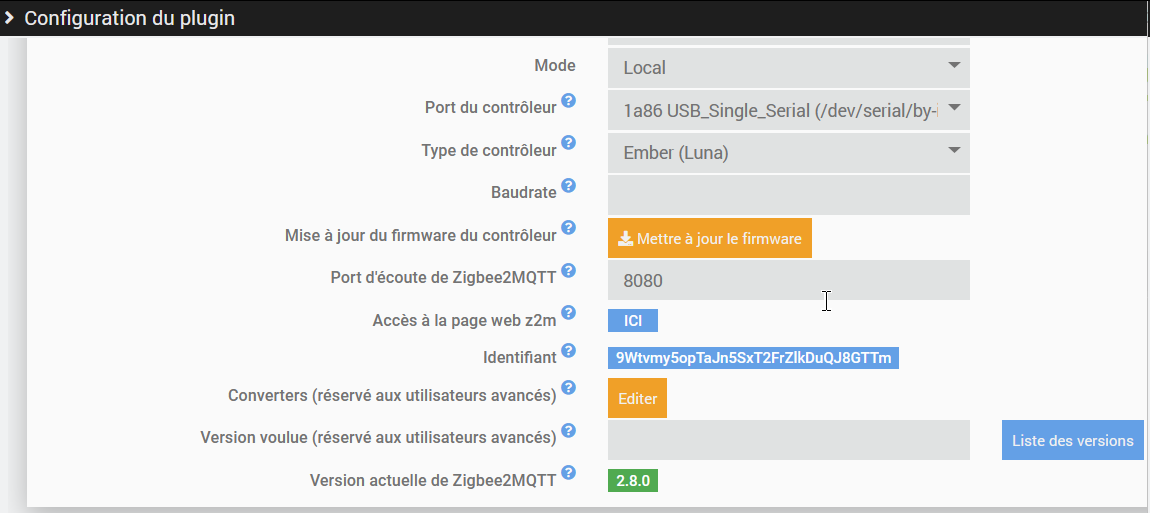Click help icon for Version actuelle de Zigbee2MQTT
This screenshot has height=513, width=1150.
click(x=568, y=472)
